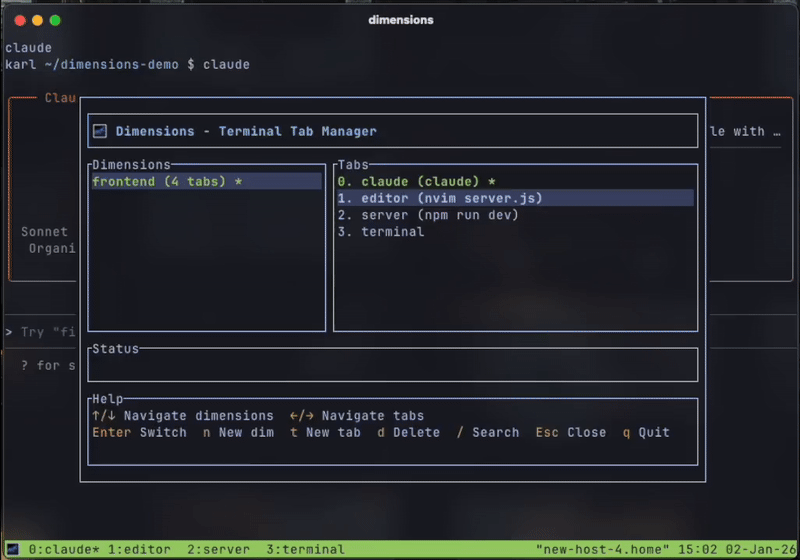The height and width of the screenshot is (560, 800).
Task: Click 0:claude* in the tmux status bar
Action: [x=64, y=549]
